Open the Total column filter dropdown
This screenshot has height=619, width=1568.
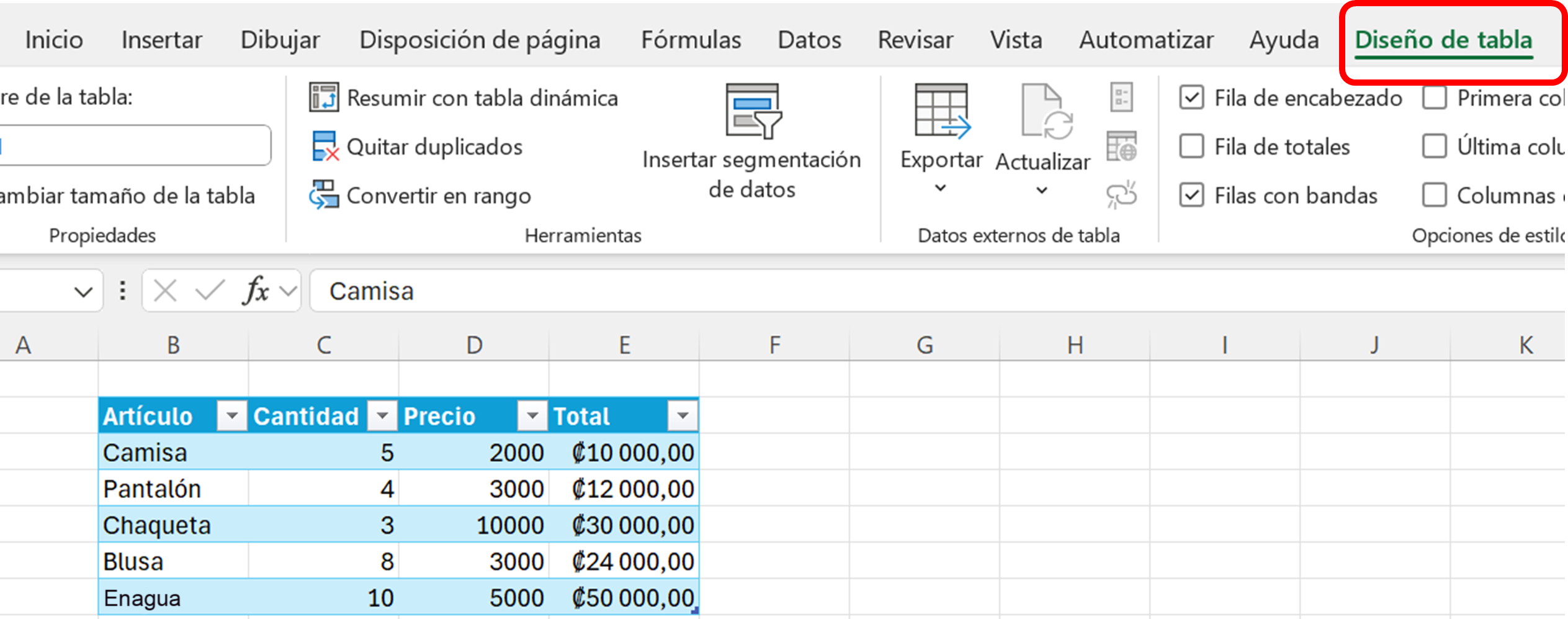pos(683,416)
